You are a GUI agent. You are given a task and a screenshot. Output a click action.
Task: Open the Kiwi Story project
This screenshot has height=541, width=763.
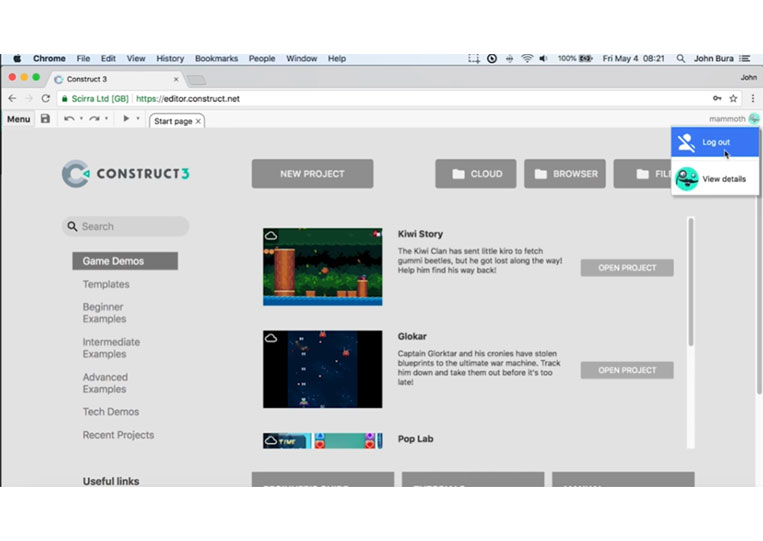coord(627,268)
